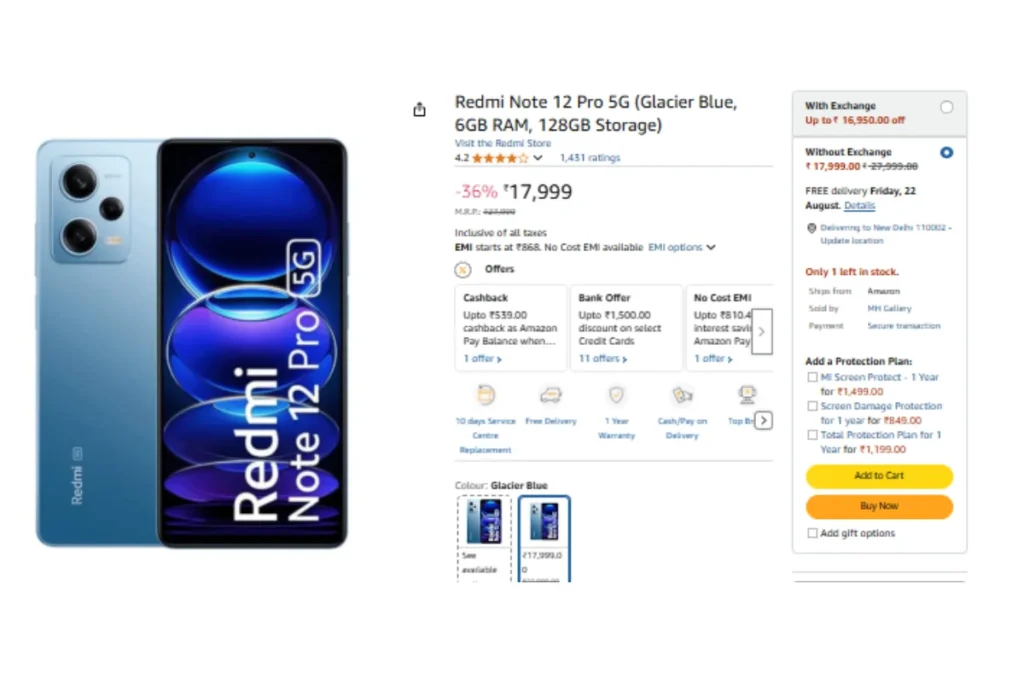Show more service features with right chevron

[763, 421]
